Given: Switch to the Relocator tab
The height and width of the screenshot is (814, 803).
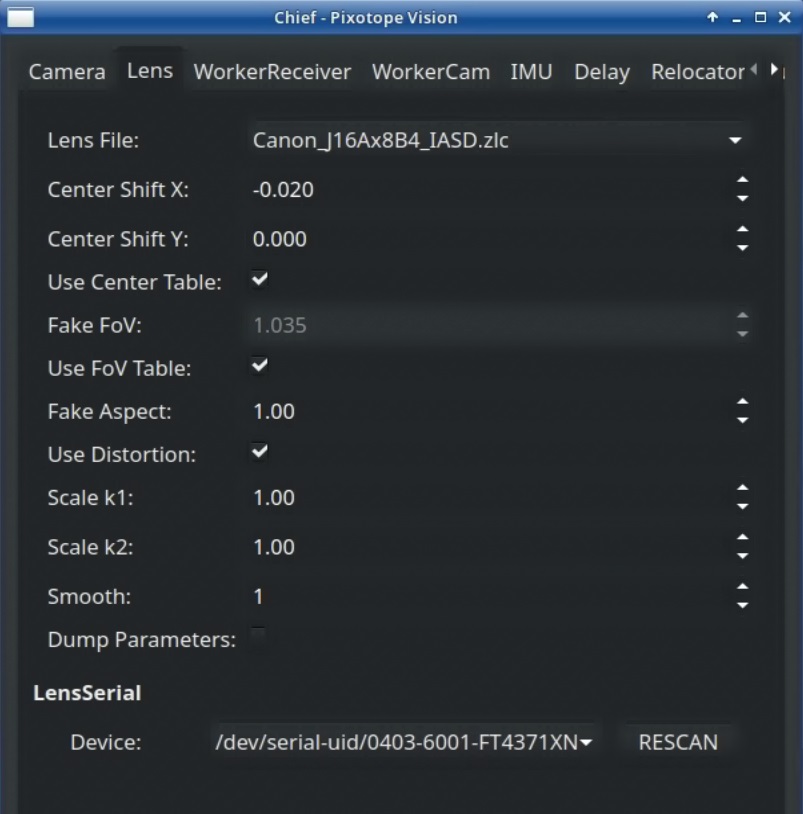Looking at the screenshot, I should coord(696,71).
